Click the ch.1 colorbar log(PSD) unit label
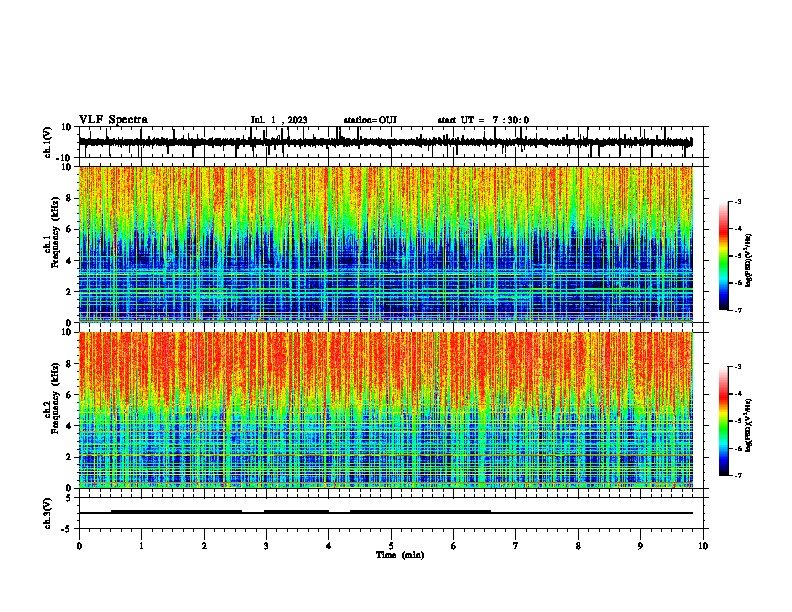The image size is (792, 612). click(748, 261)
